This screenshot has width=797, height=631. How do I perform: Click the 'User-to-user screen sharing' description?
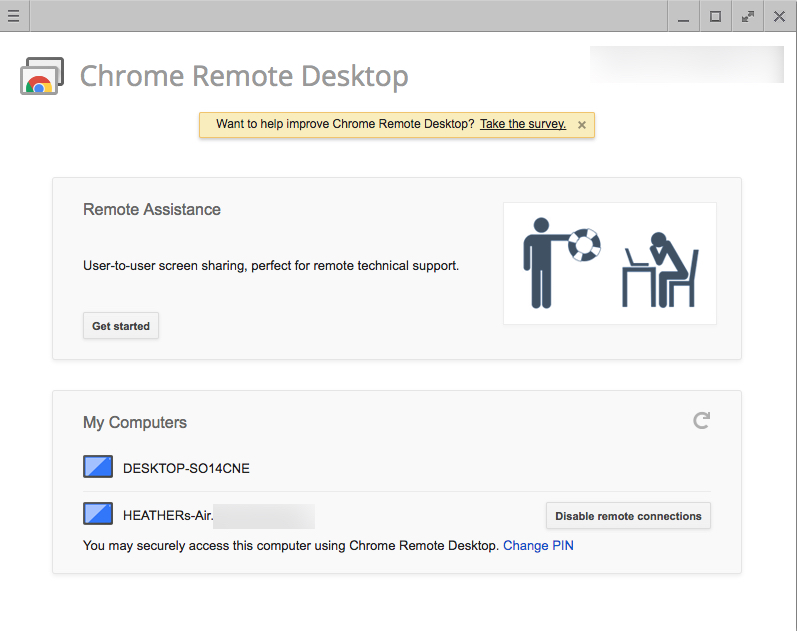[271, 266]
